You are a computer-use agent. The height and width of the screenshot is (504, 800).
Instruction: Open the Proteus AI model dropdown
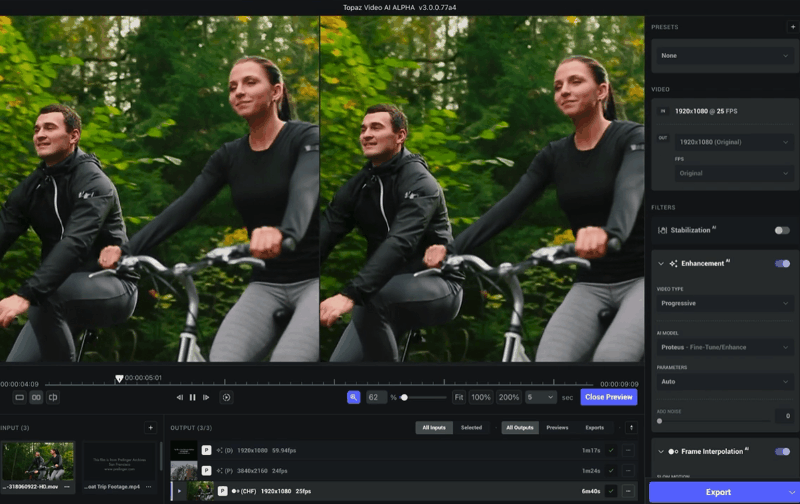point(724,347)
